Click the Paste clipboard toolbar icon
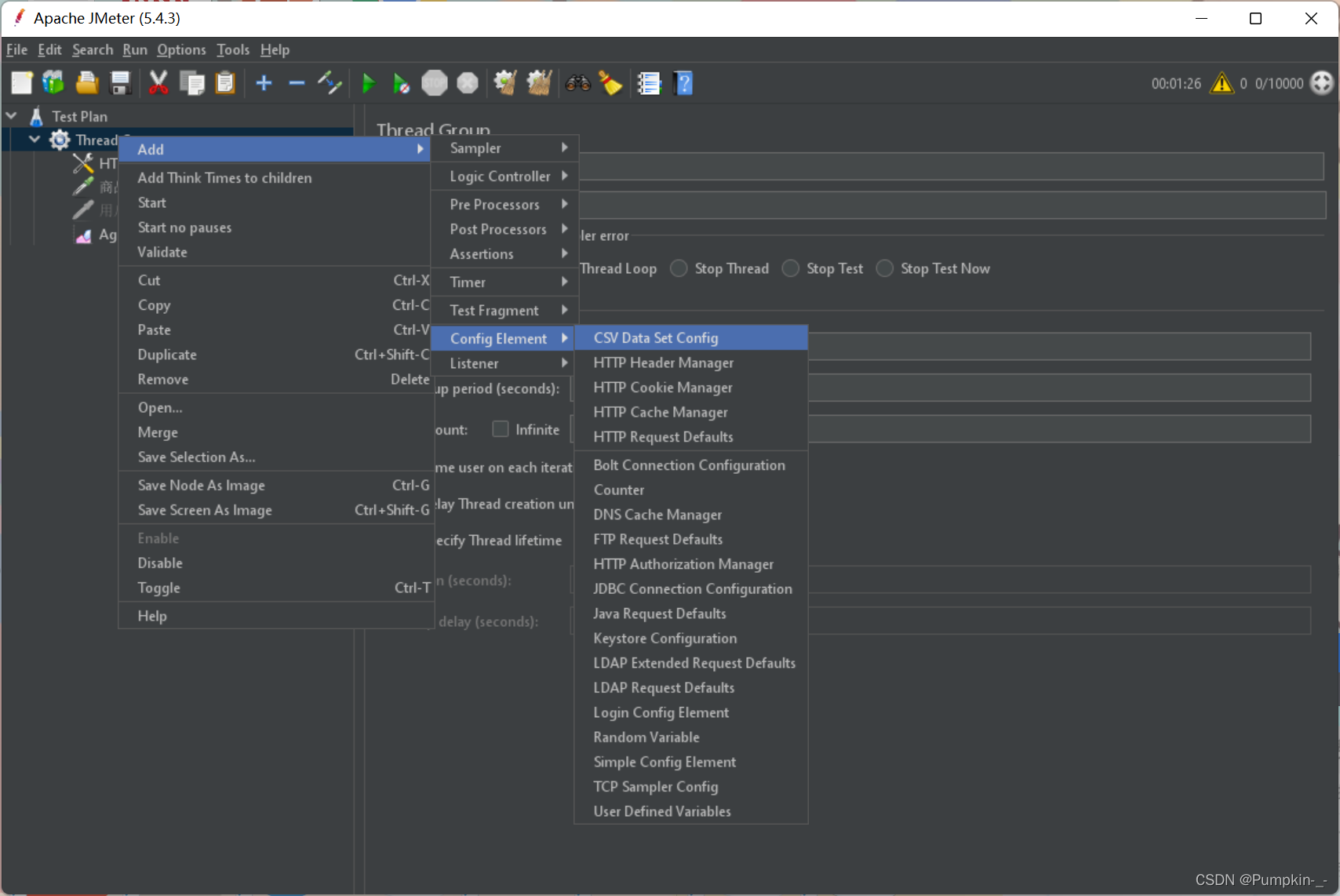 click(225, 82)
